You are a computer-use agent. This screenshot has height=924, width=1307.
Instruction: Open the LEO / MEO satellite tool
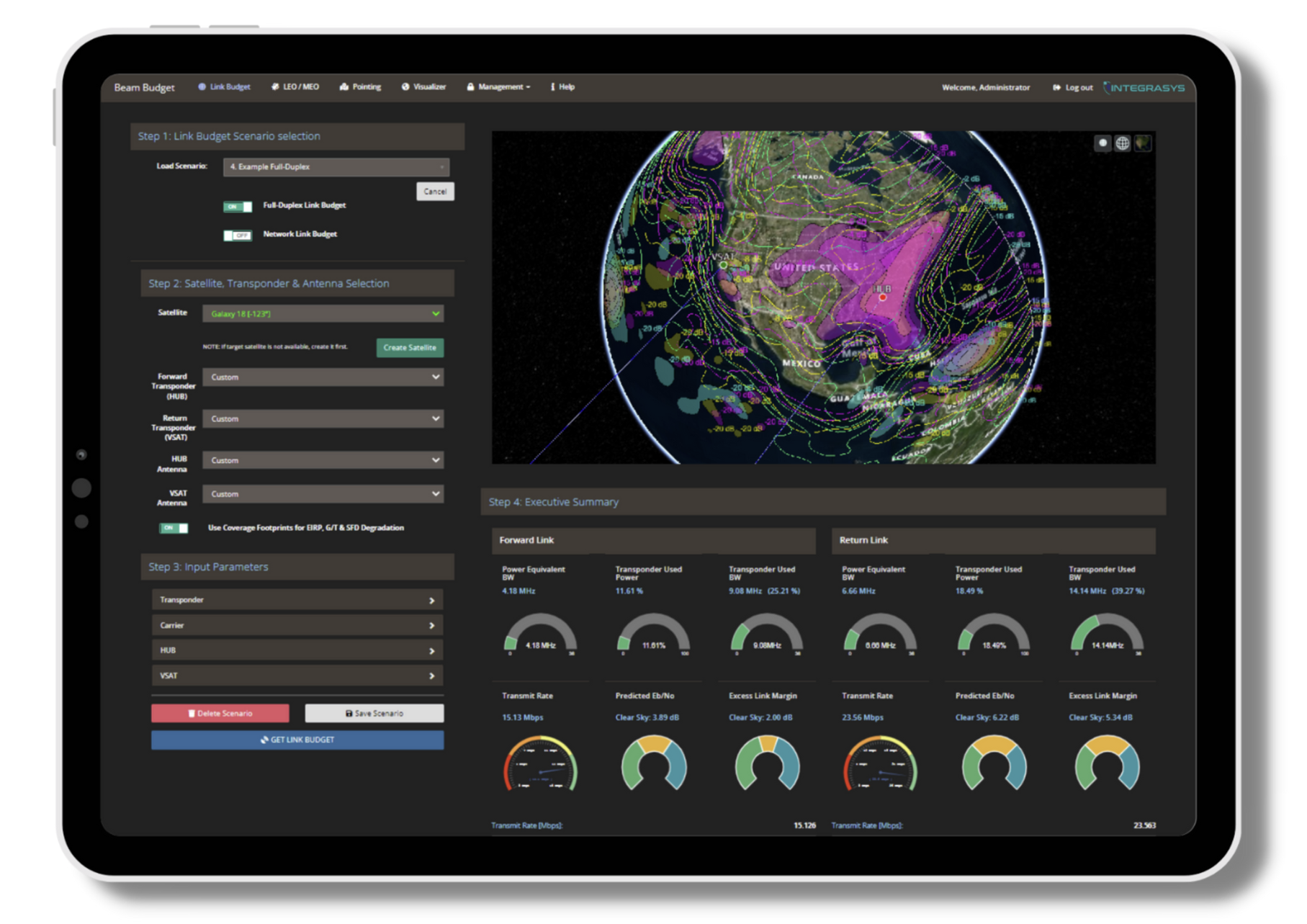pos(295,86)
